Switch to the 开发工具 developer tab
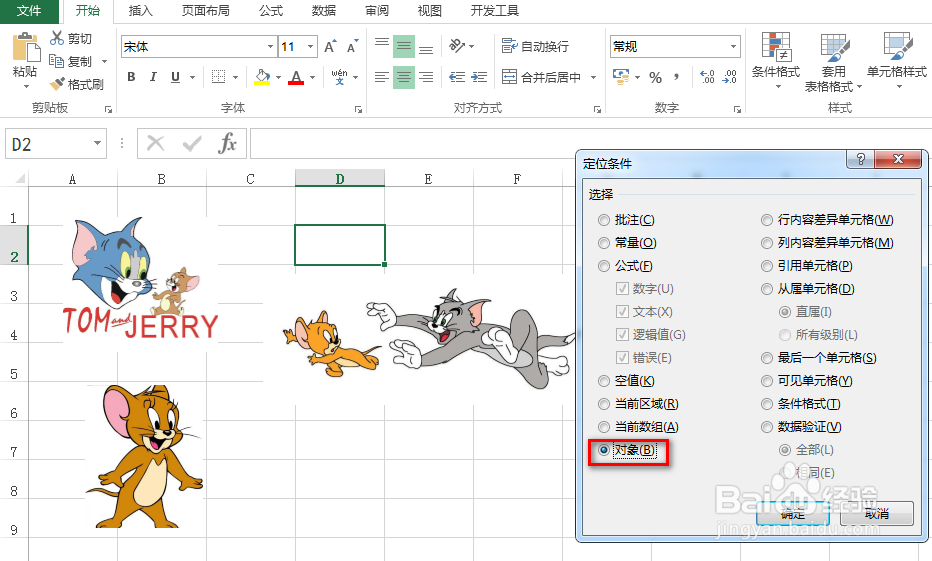 click(495, 11)
